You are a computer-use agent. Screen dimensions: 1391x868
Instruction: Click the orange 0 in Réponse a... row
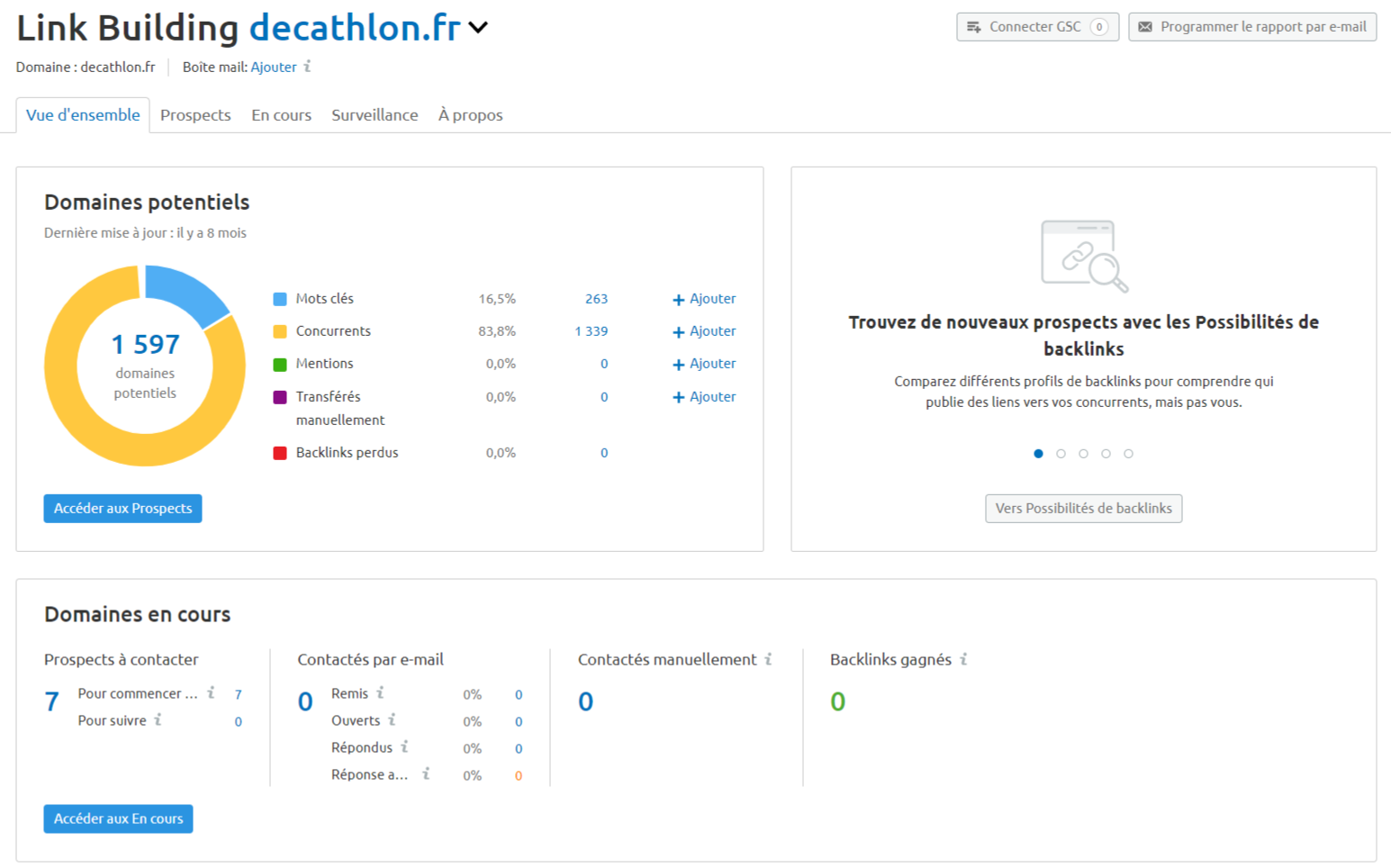pos(519,775)
